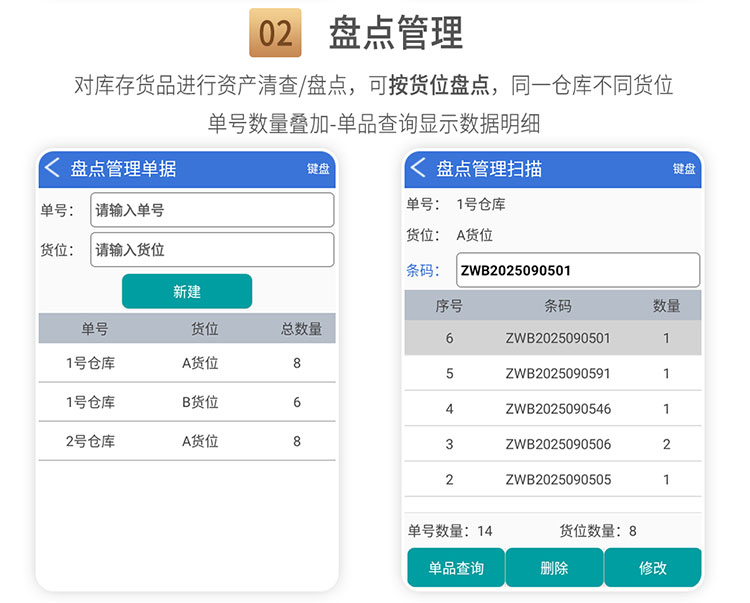Tap the 单品查询 button
The width and height of the screenshot is (750, 603).
pos(456,568)
